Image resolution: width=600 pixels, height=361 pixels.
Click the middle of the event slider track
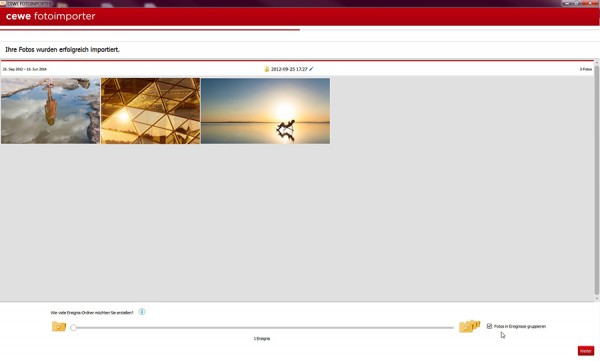click(263, 328)
